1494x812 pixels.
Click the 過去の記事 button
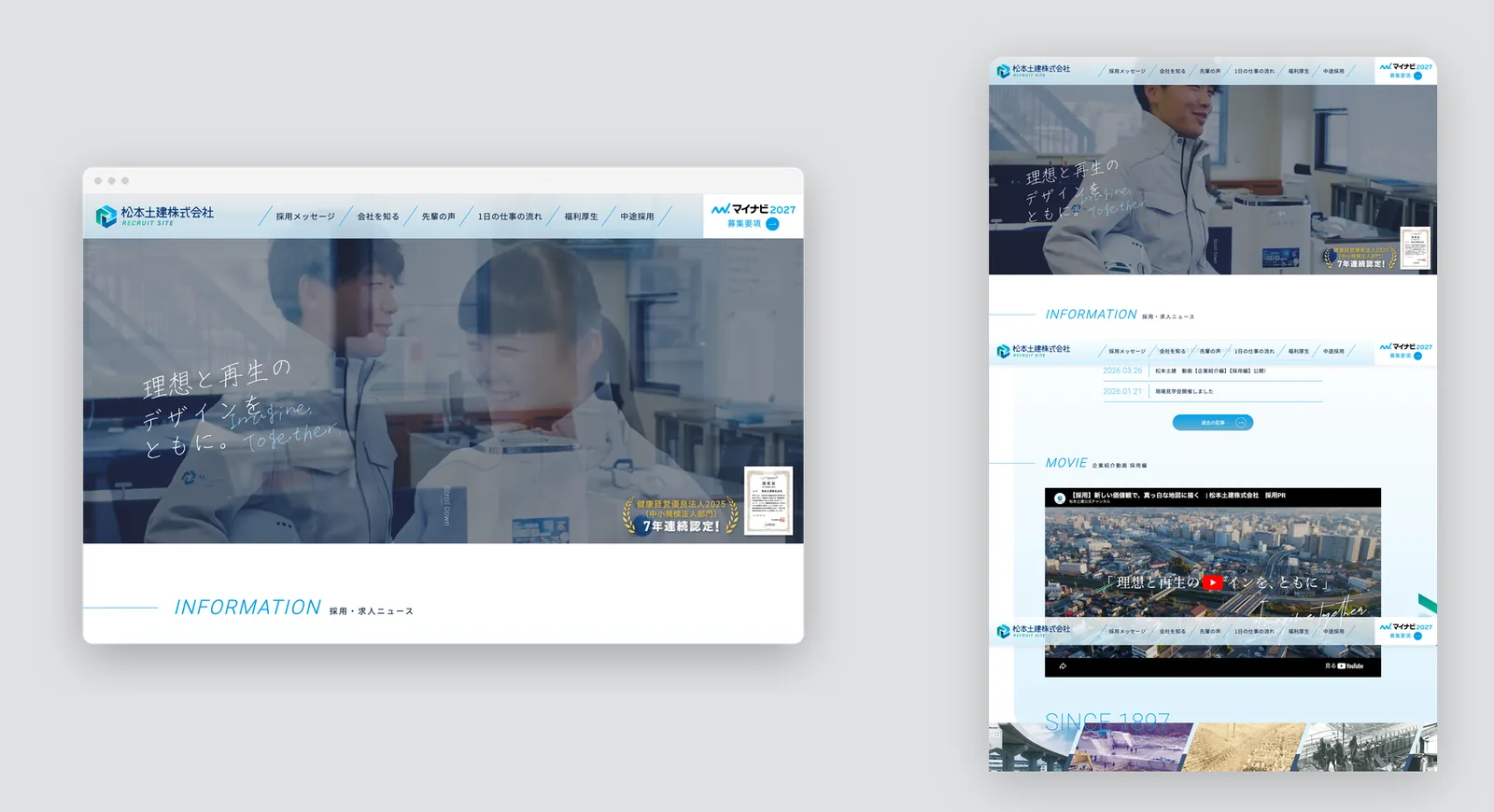1213,423
